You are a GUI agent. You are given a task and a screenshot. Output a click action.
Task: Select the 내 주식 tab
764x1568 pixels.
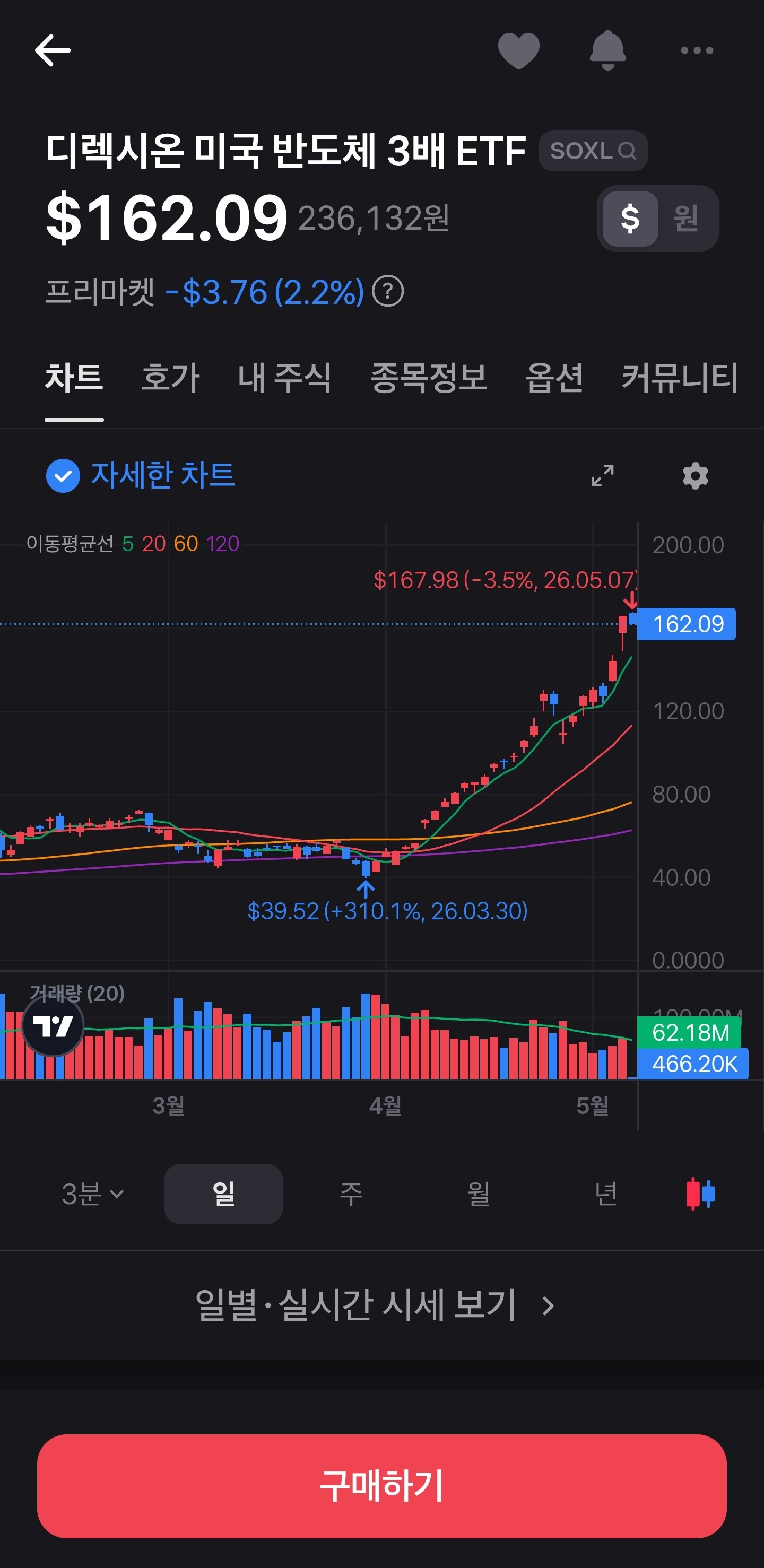coord(285,378)
